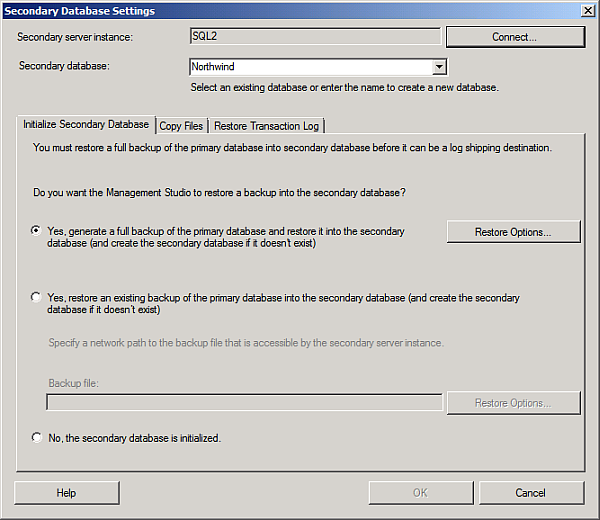This screenshot has width=600, height=520.
Task: Open the Secondary database dropdown arrow
Action: tap(438, 68)
